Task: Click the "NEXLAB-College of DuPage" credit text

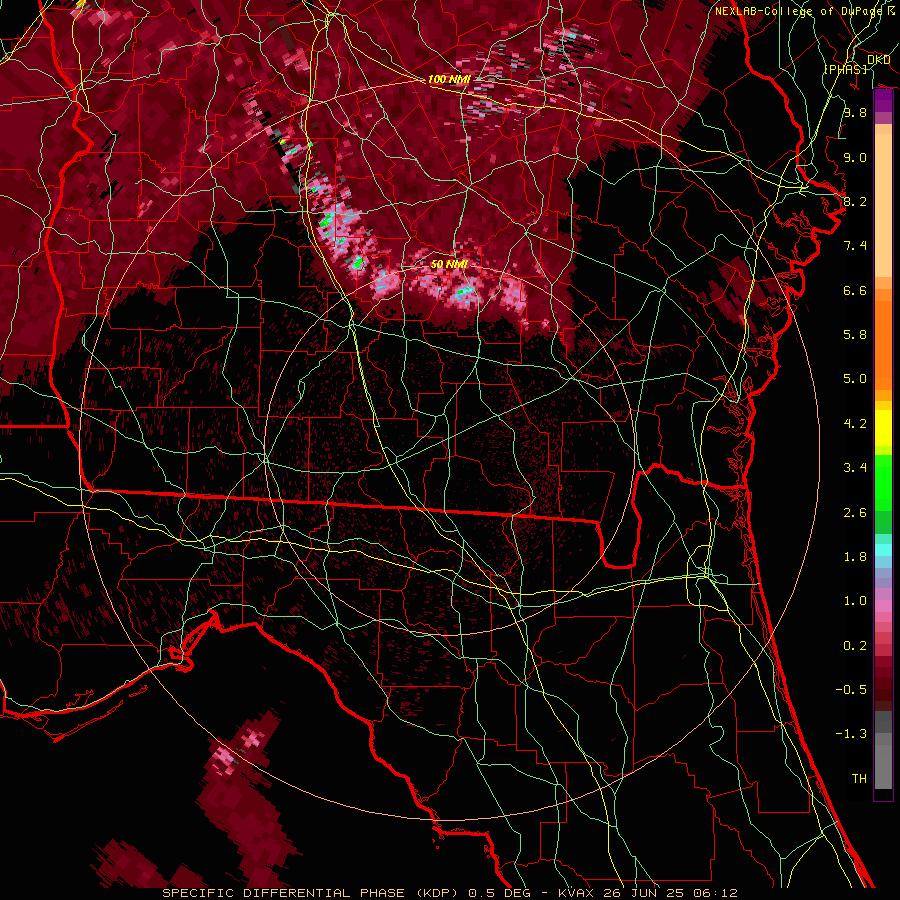Action: click(798, 11)
